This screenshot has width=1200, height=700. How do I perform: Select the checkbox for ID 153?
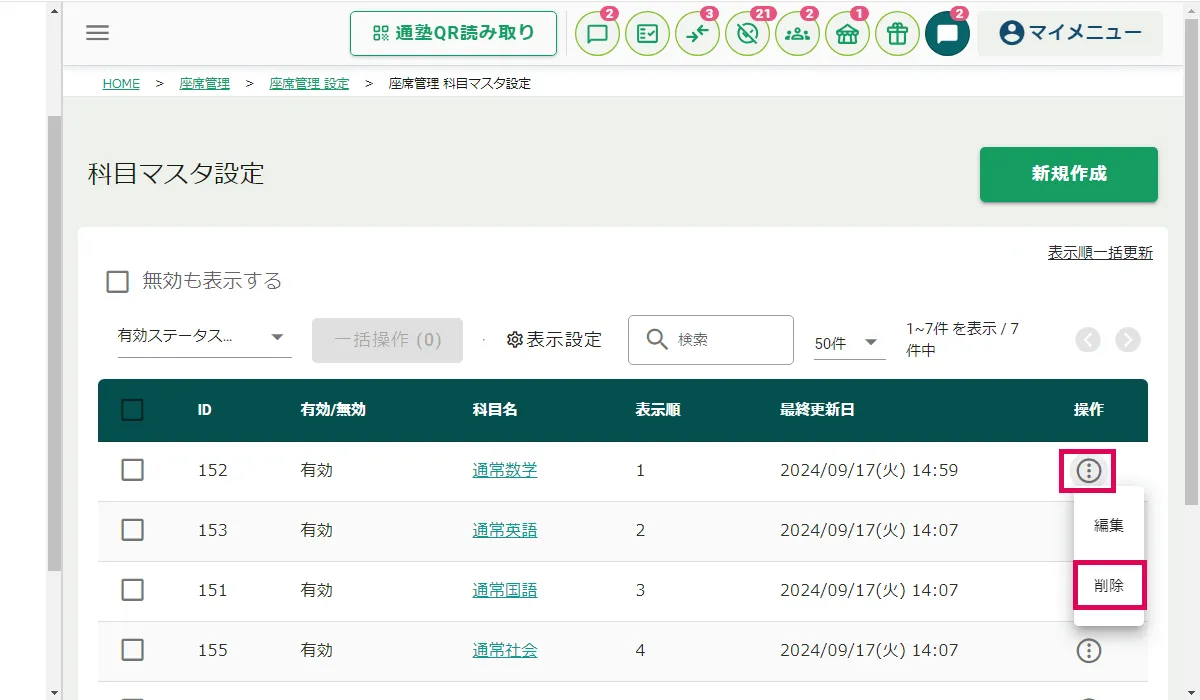[132, 530]
